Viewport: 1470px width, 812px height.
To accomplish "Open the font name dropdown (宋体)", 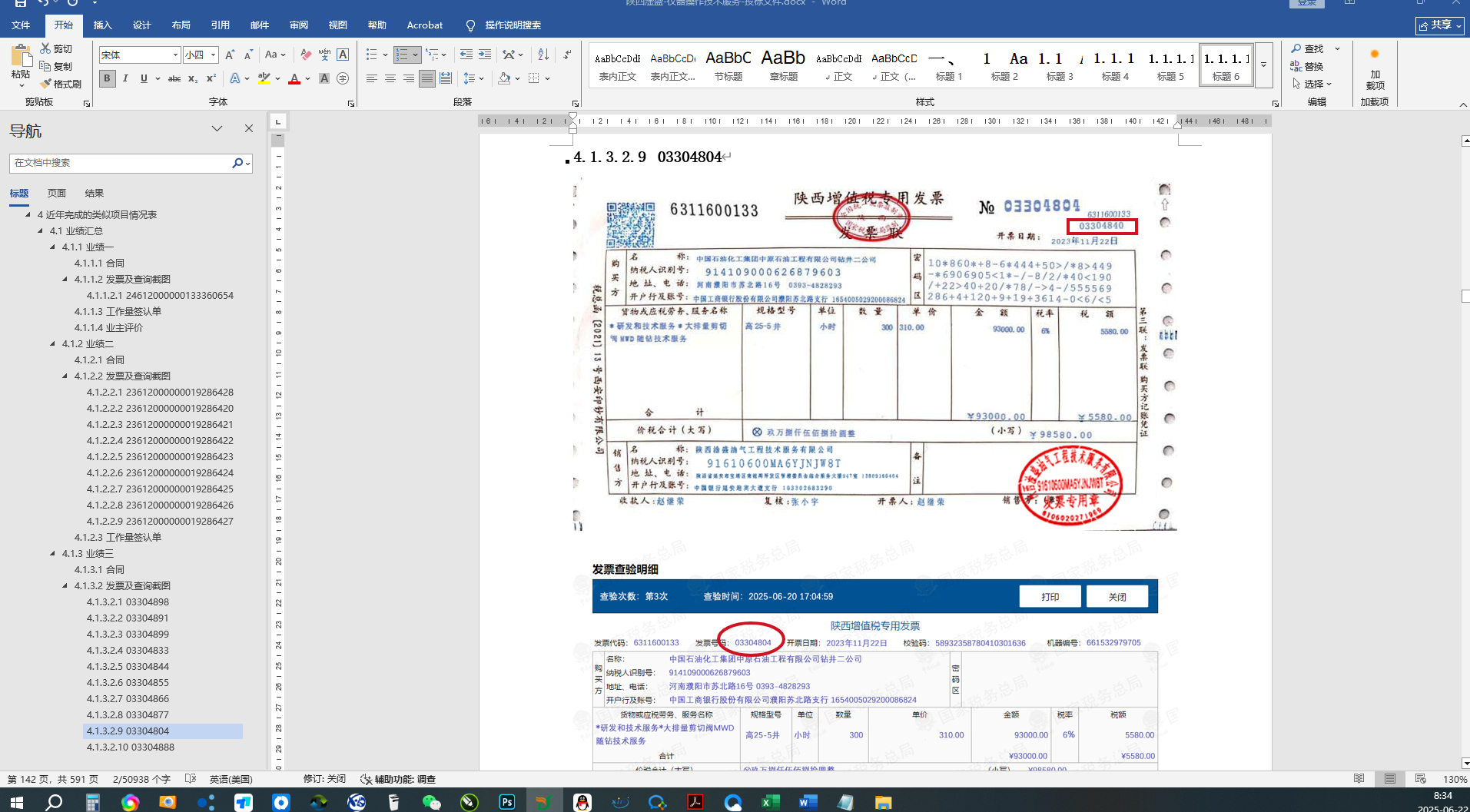I will click(x=175, y=55).
